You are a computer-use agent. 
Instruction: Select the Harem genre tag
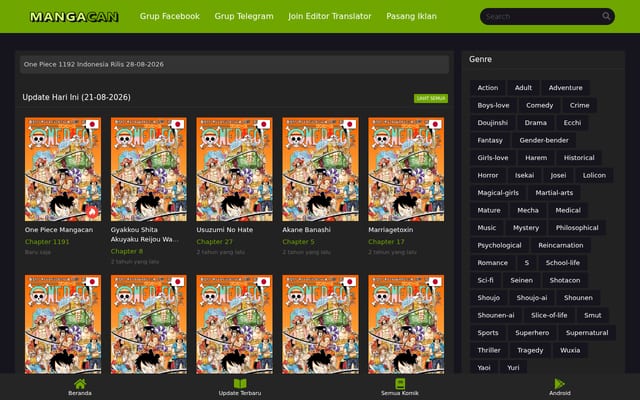(536, 158)
